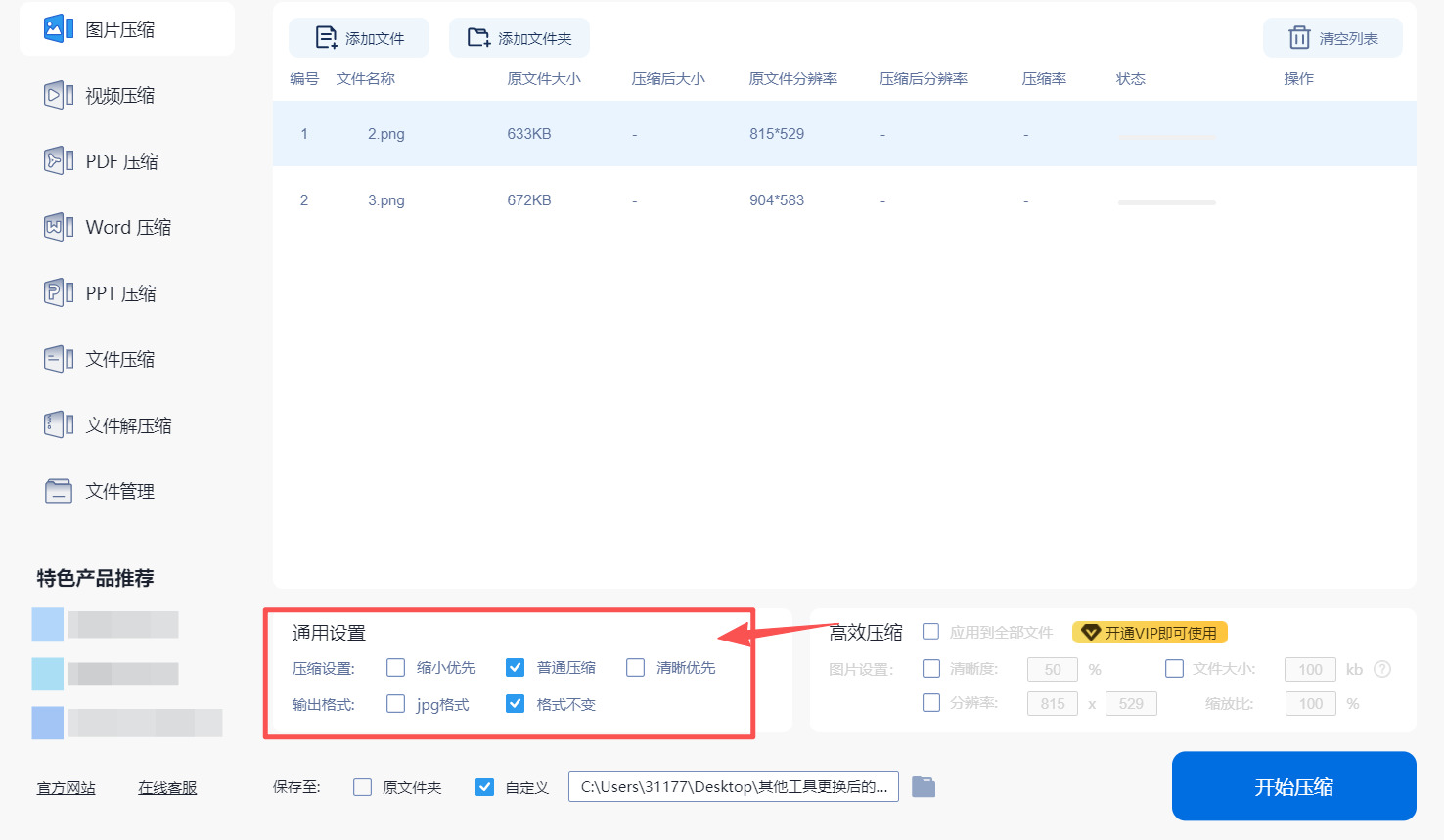Click the Word 压缩 icon in sidebar
The image size is (1444, 840).
59,227
